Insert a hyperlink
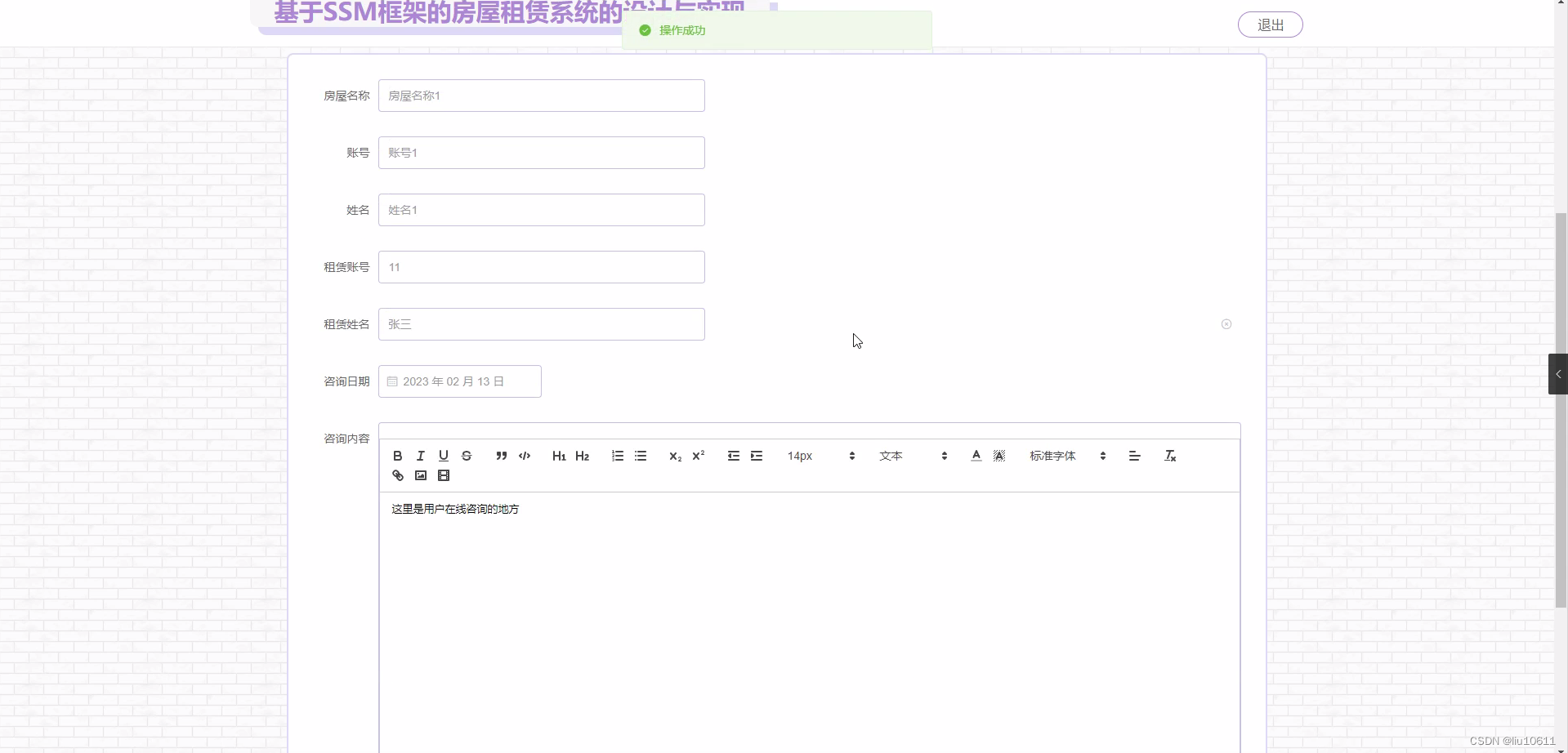The width and height of the screenshot is (1568, 753). point(397,475)
